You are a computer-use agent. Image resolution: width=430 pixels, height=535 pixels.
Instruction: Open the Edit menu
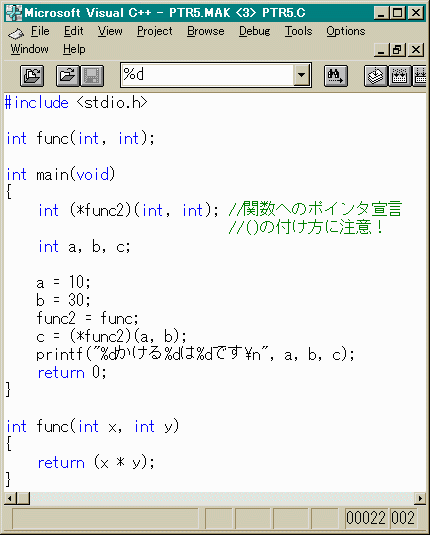(73, 31)
